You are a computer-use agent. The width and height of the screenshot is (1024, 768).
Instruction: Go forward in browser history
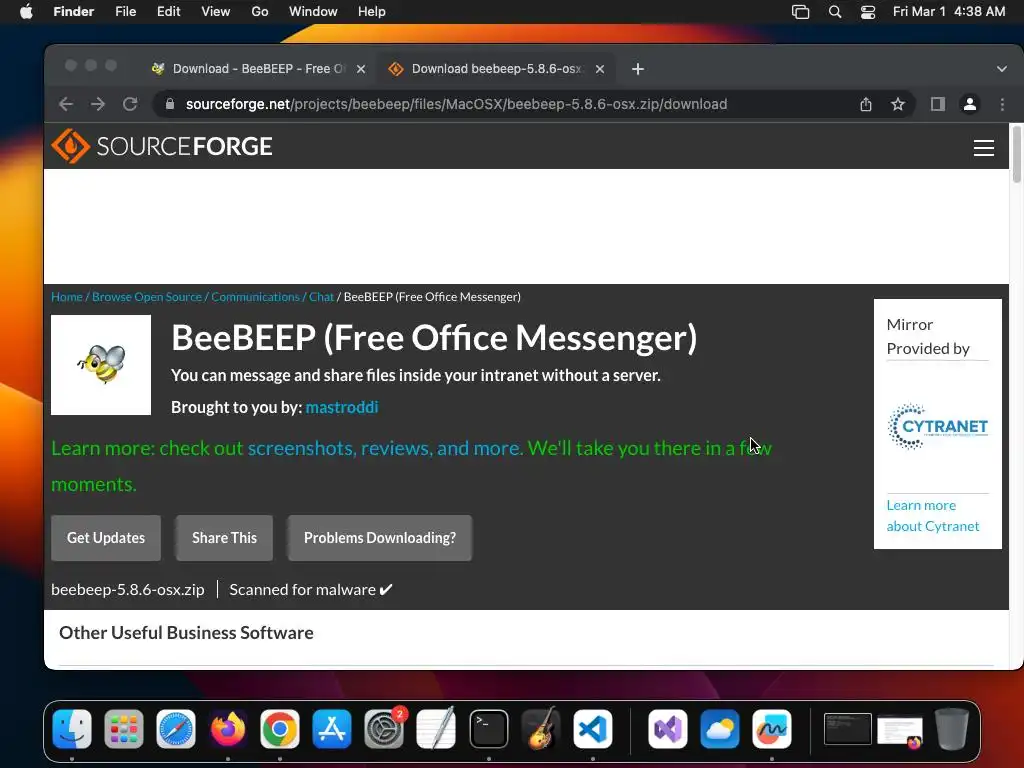98,104
